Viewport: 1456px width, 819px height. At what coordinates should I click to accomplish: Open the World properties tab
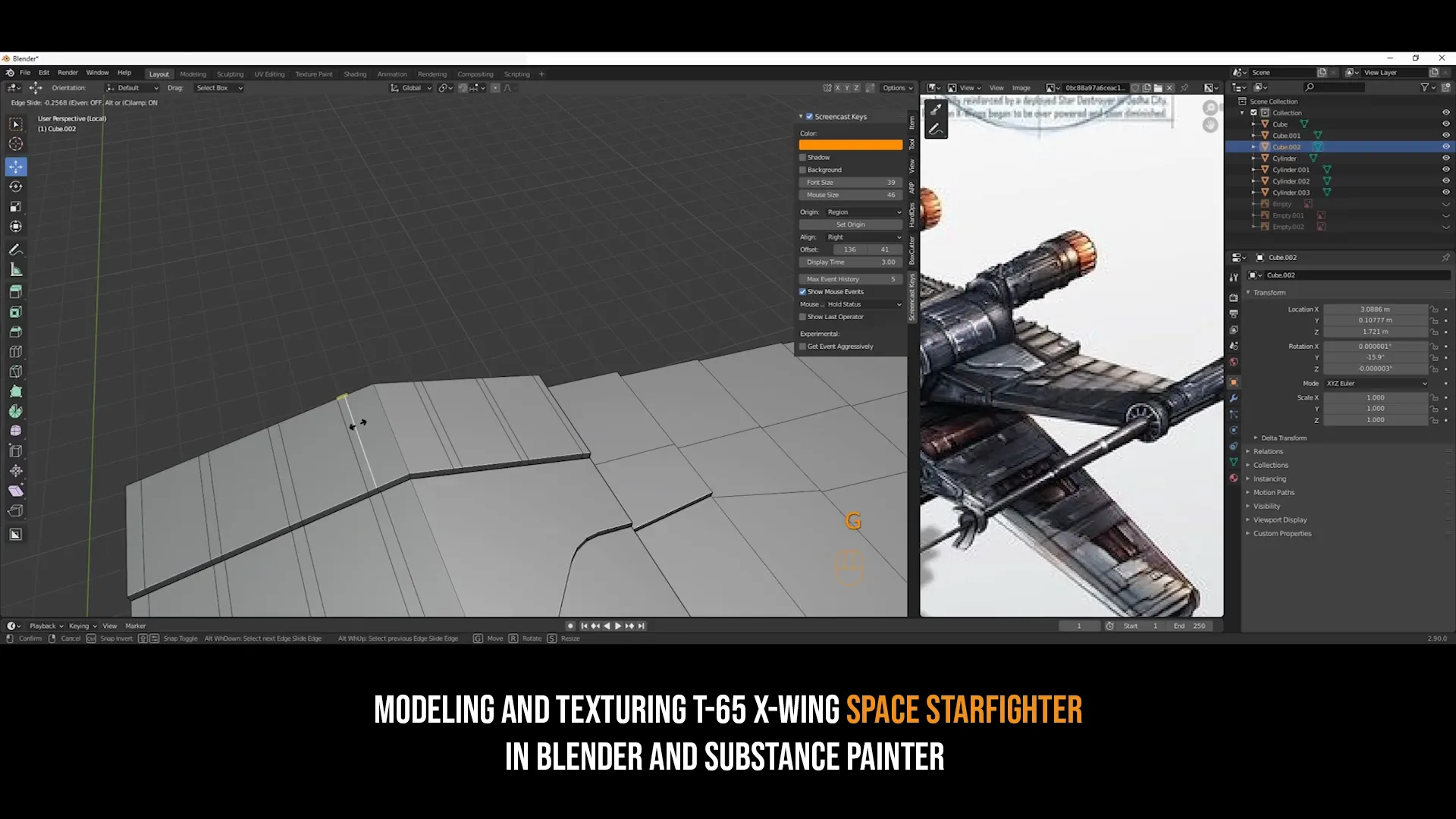point(1234,362)
